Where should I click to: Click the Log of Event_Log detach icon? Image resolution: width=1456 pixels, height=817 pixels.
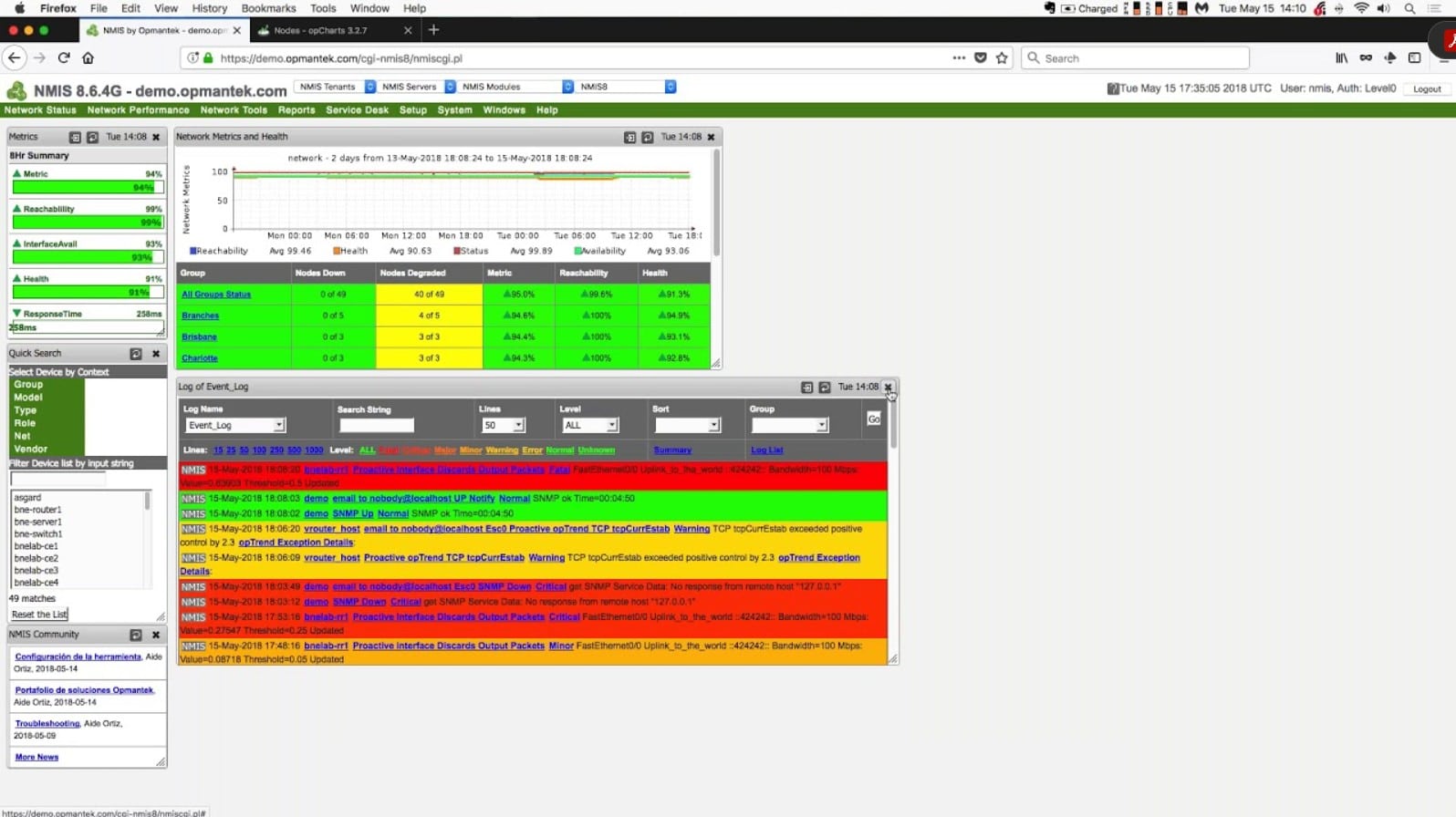(x=806, y=387)
